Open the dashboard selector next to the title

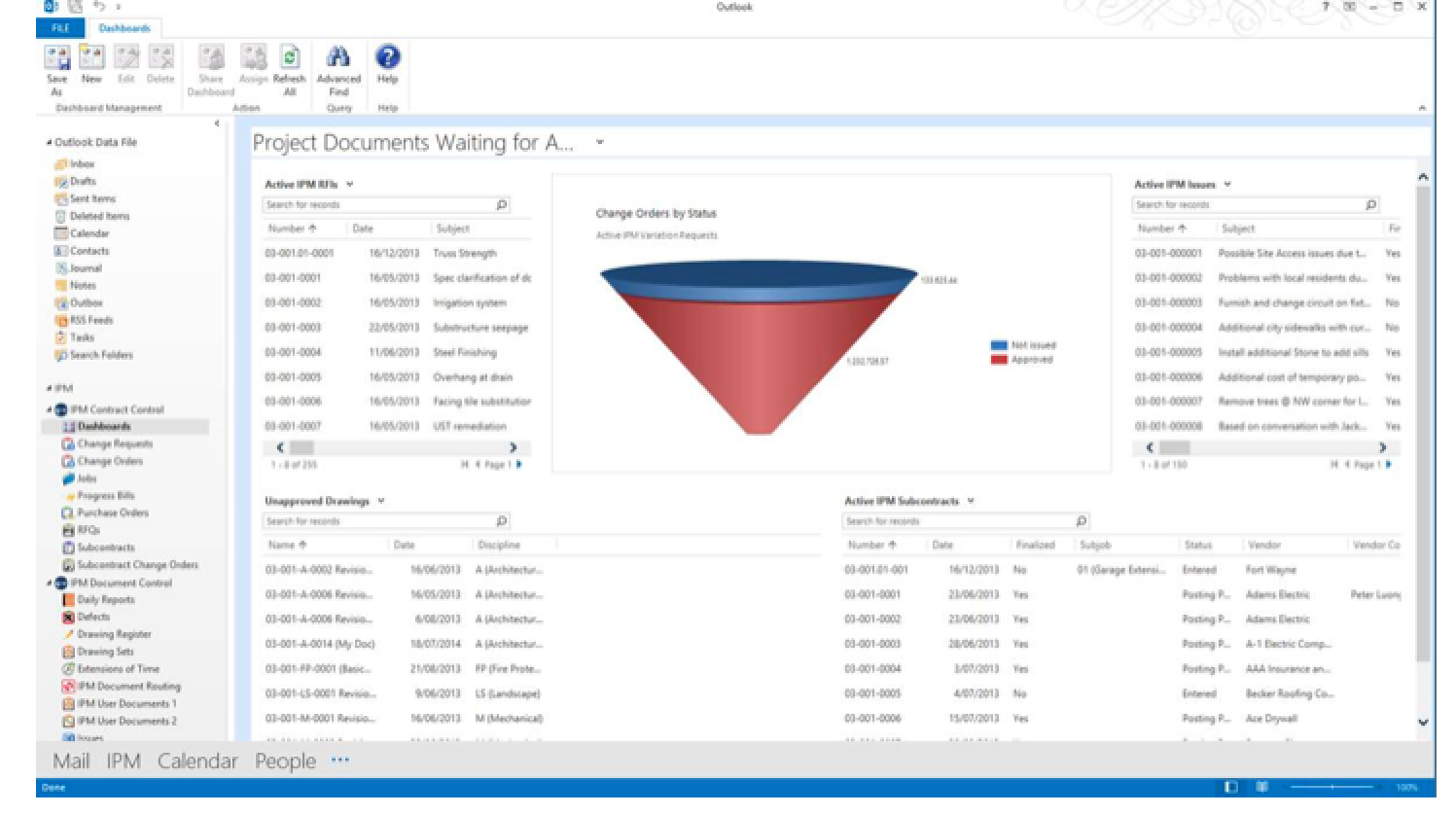point(600,142)
